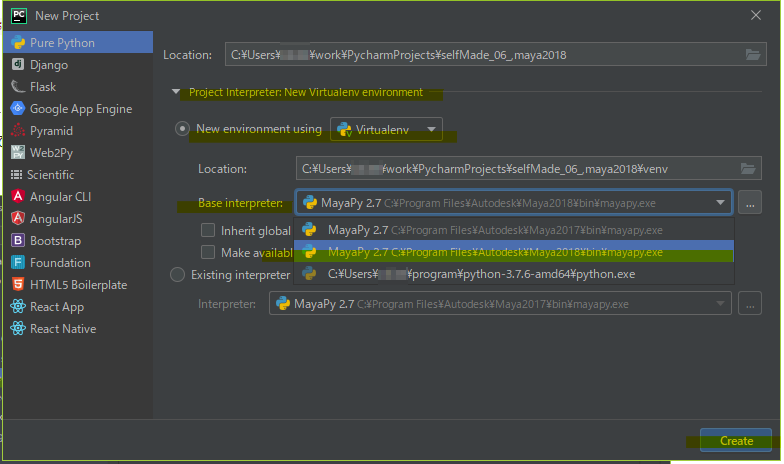Select the Angular CLI icon
The width and height of the screenshot is (784, 464).
pyautogui.click(x=18, y=197)
